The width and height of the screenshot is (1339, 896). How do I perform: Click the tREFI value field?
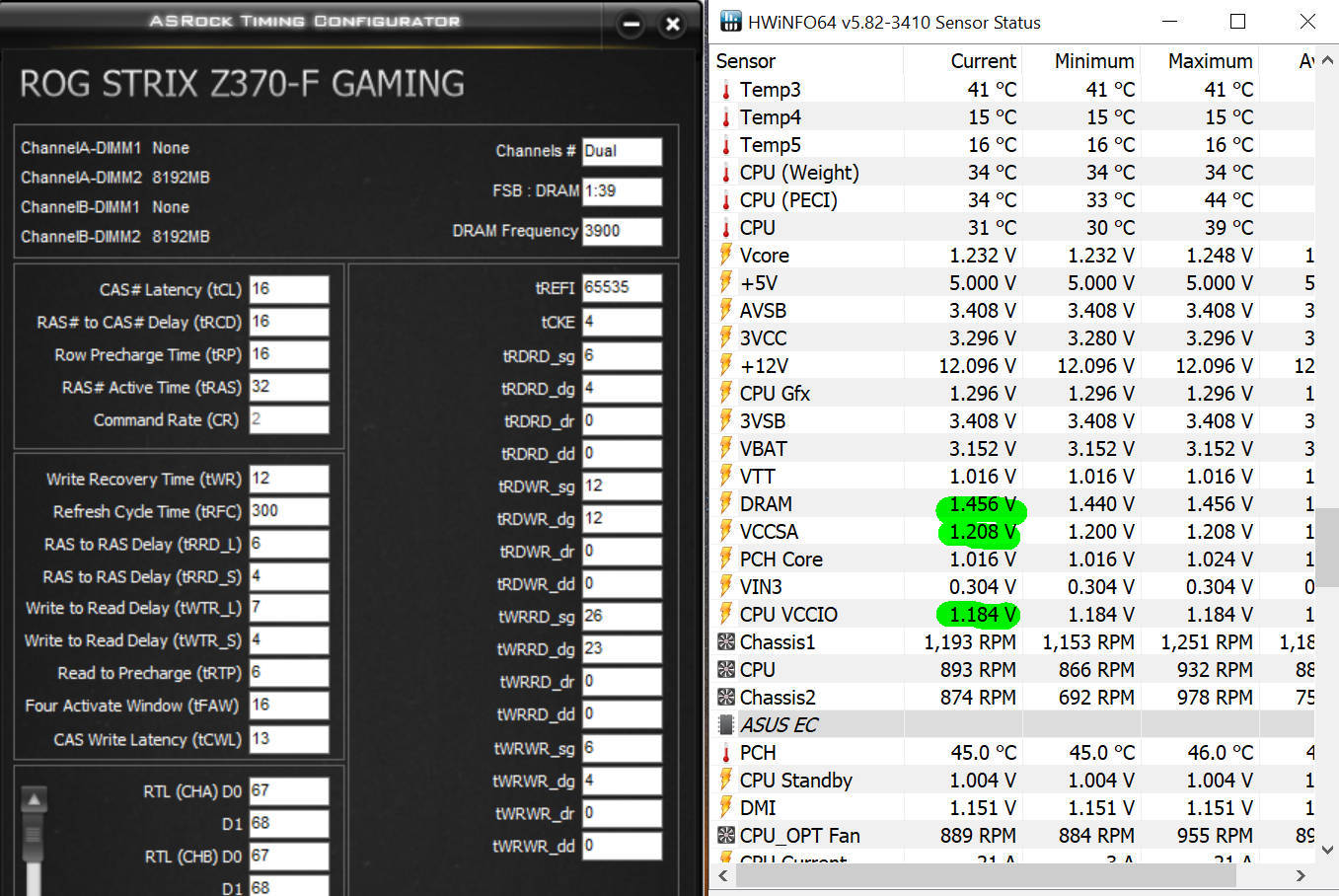622,288
